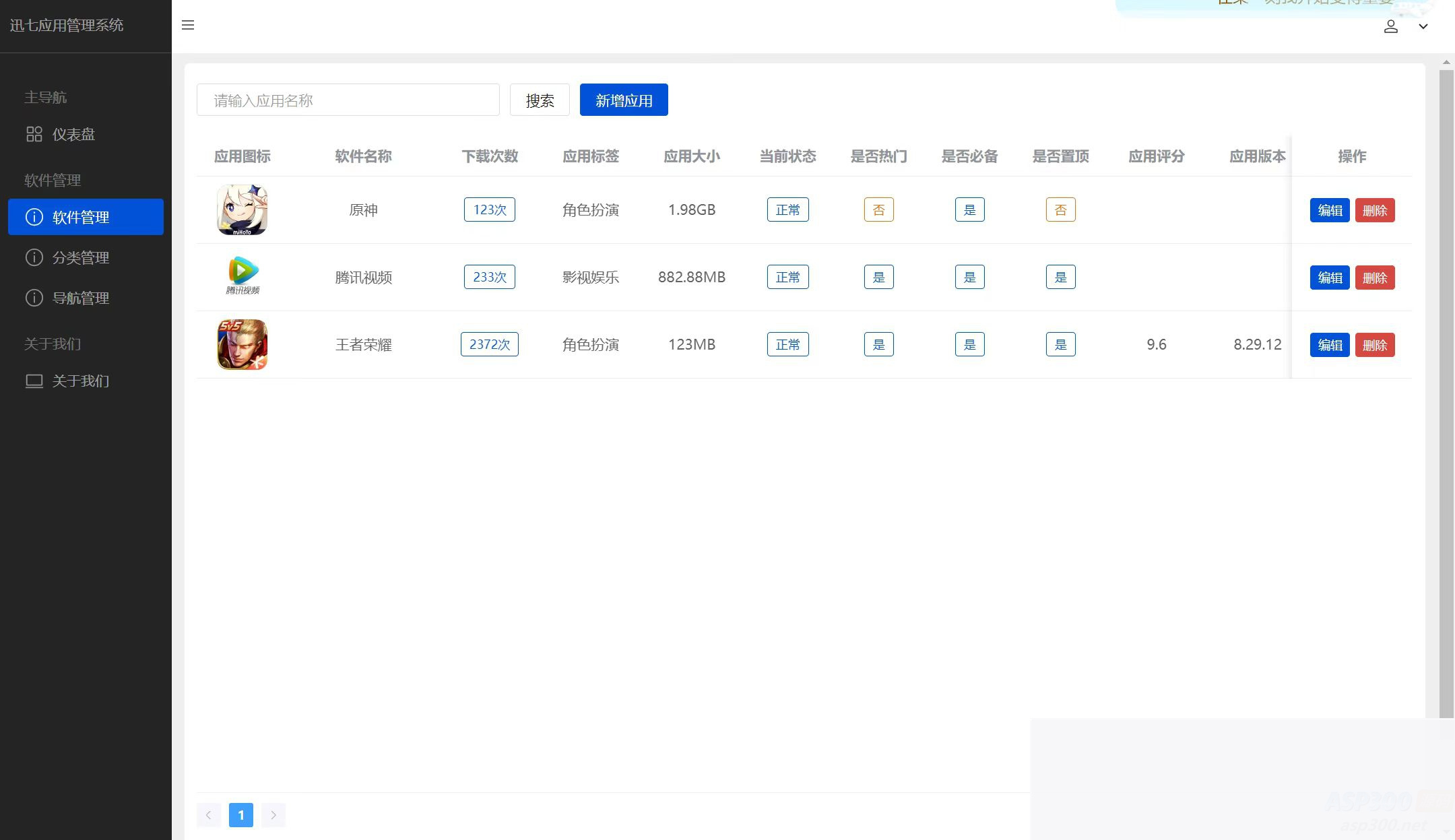
Task: Select the 软件管理 info icon in sidebar
Action: click(x=34, y=217)
